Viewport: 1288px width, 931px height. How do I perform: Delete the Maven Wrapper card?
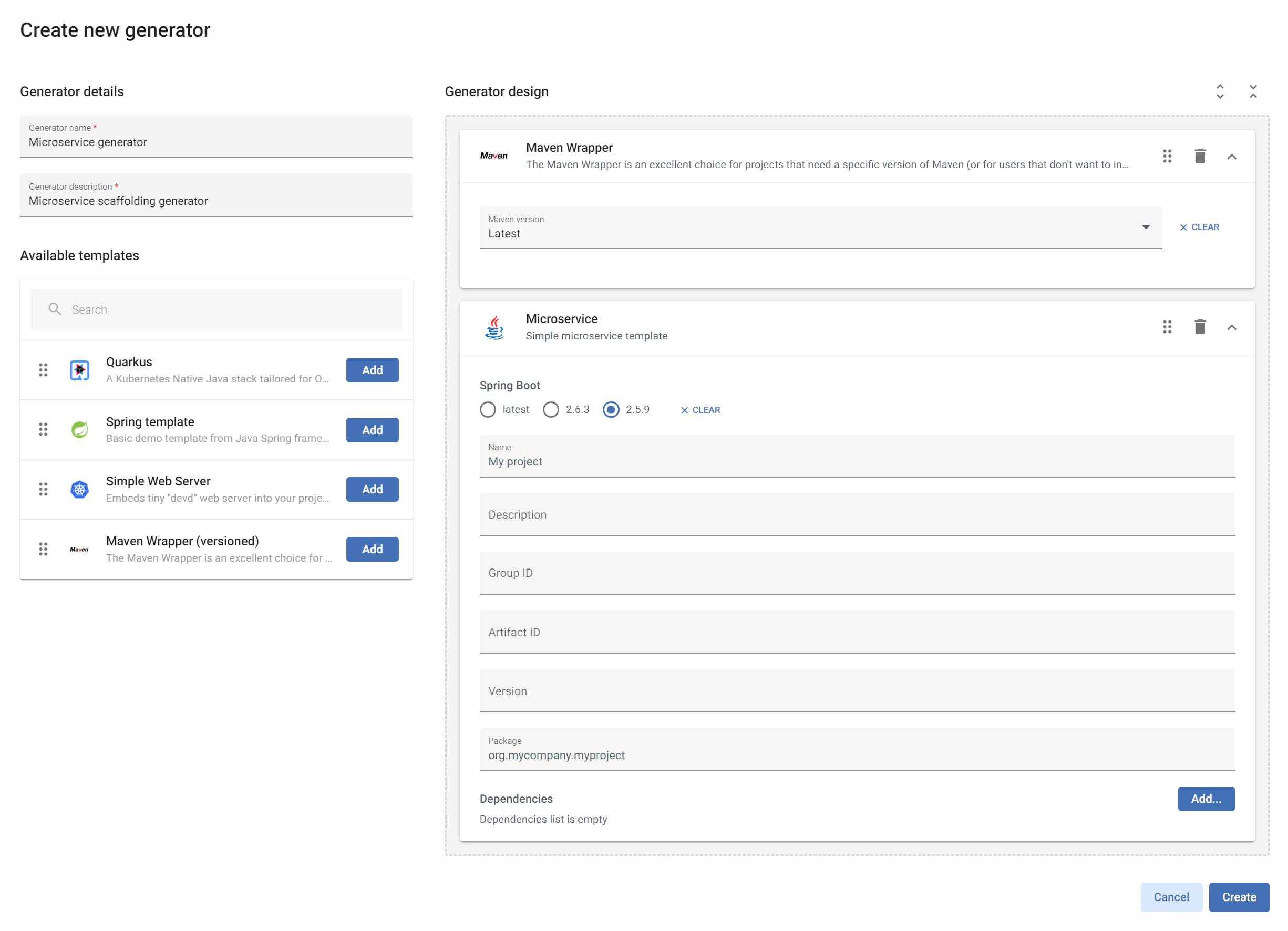(1200, 156)
